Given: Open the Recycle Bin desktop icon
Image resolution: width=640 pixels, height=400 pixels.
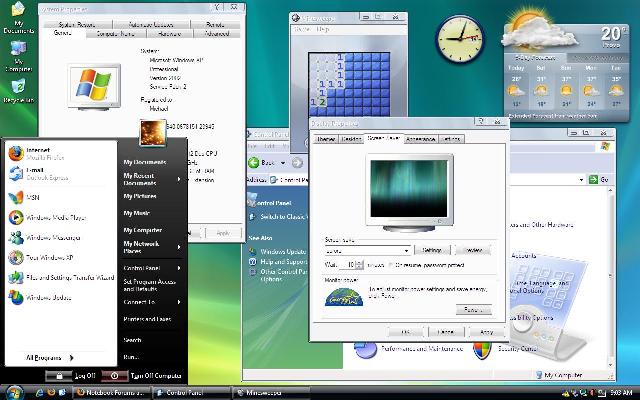Looking at the screenshot, I should pos(18,91).
